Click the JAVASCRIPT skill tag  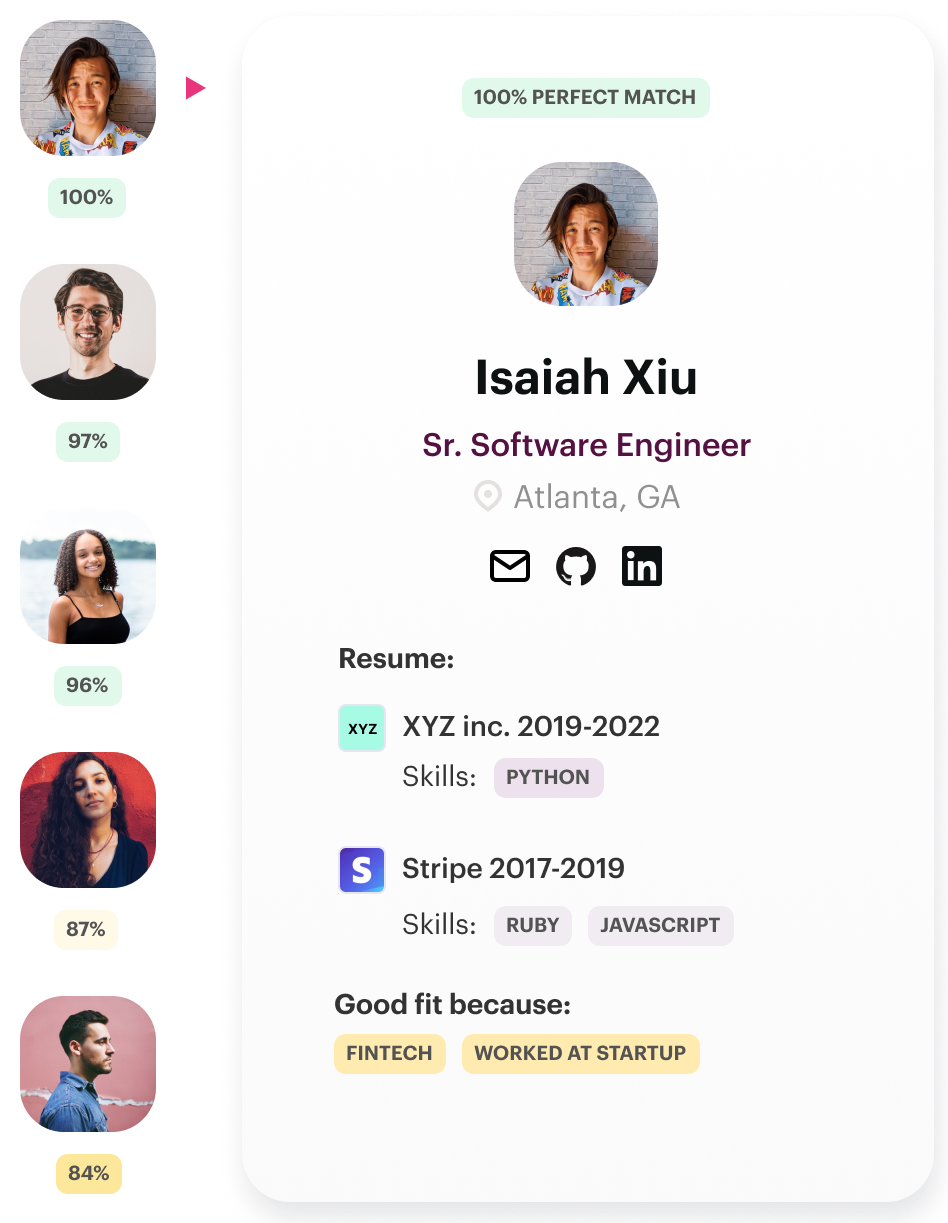[x=660, y=926]
